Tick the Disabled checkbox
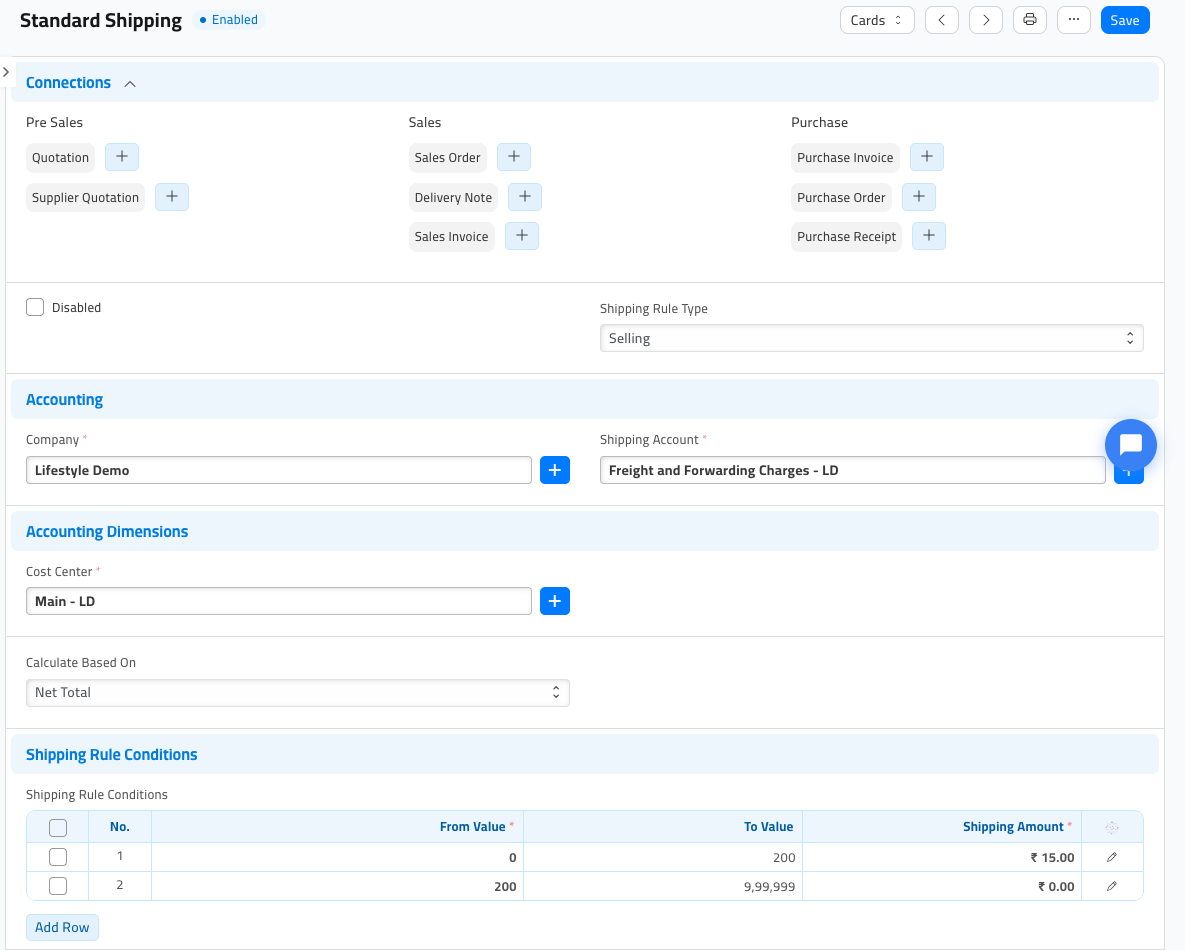 point(35,307)
